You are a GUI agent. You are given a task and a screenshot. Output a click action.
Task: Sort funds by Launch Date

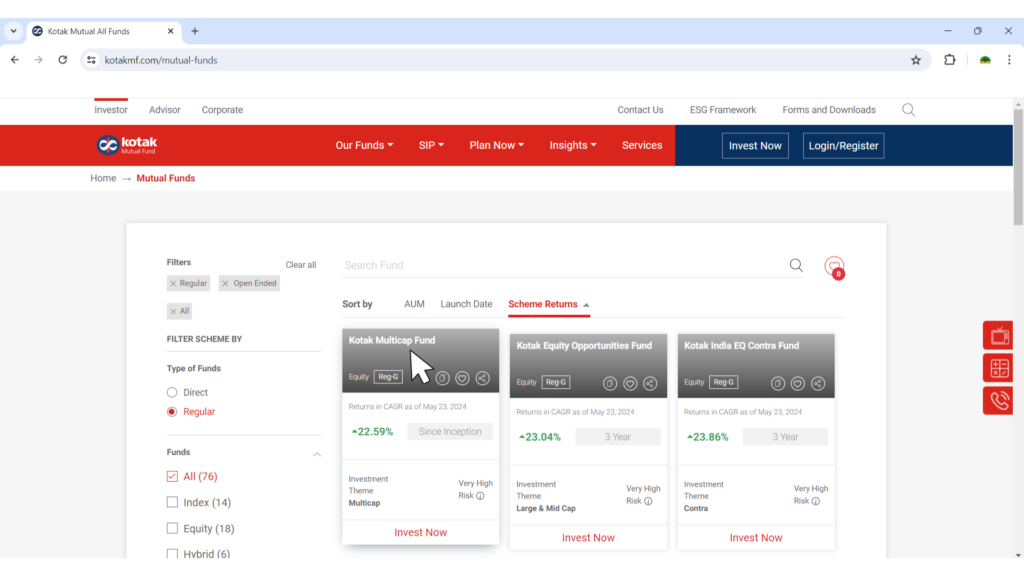(x=466, y=304)
